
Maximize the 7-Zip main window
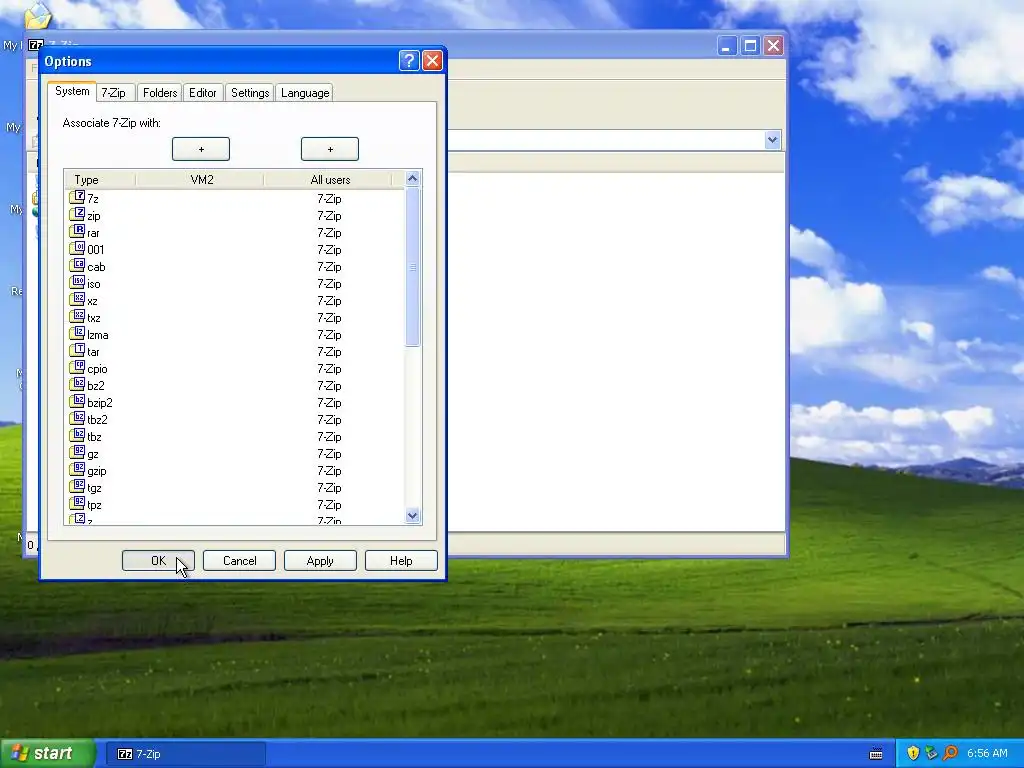tap(750, 46)
